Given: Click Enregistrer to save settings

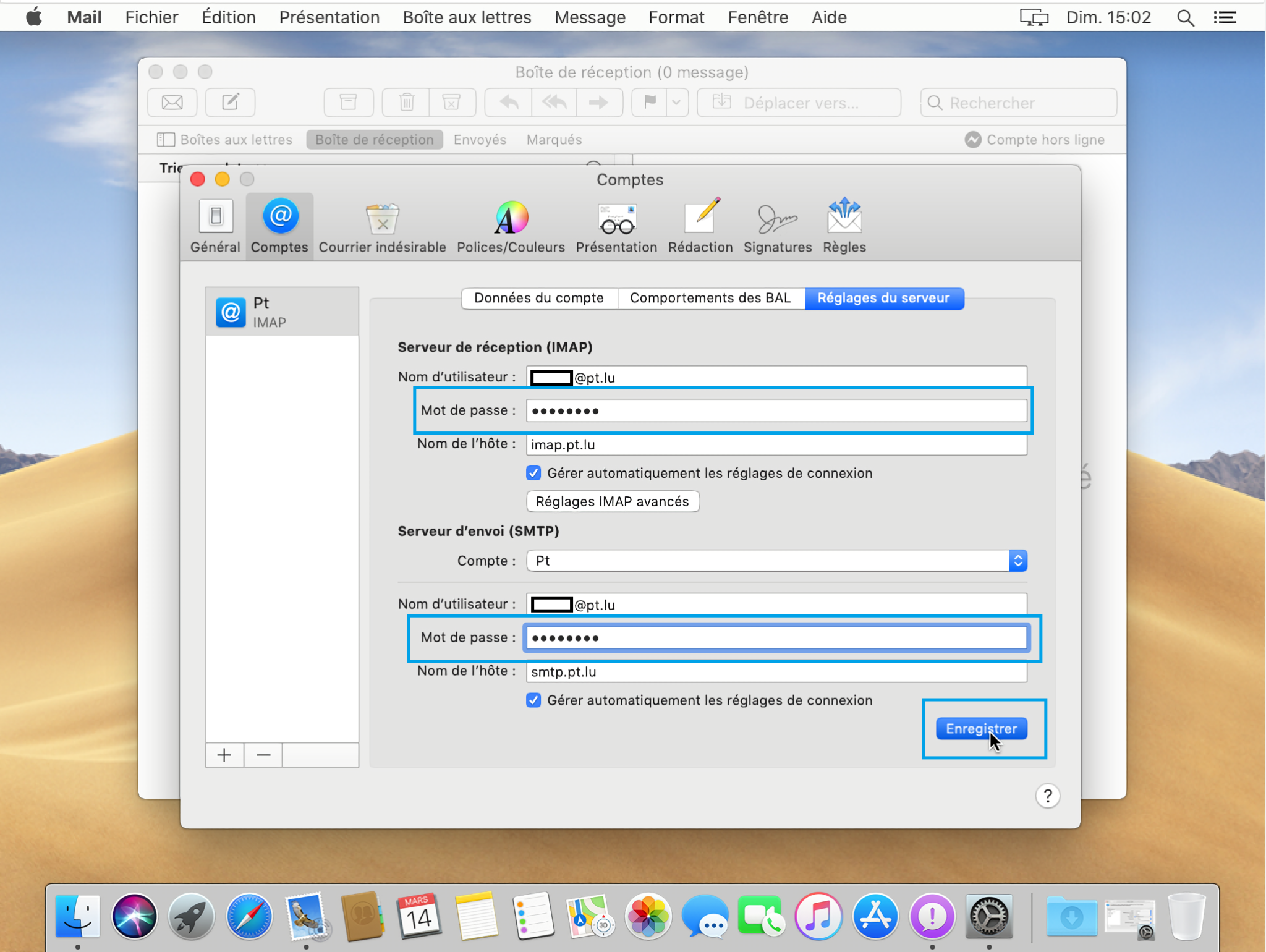Looking at the screenshot, I should [981, 728].
